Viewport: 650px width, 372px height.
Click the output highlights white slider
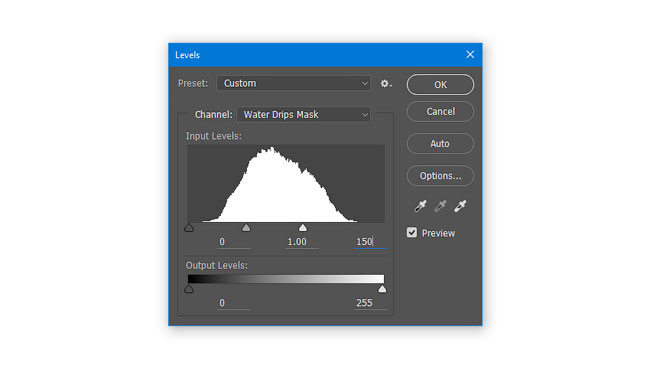382,289
